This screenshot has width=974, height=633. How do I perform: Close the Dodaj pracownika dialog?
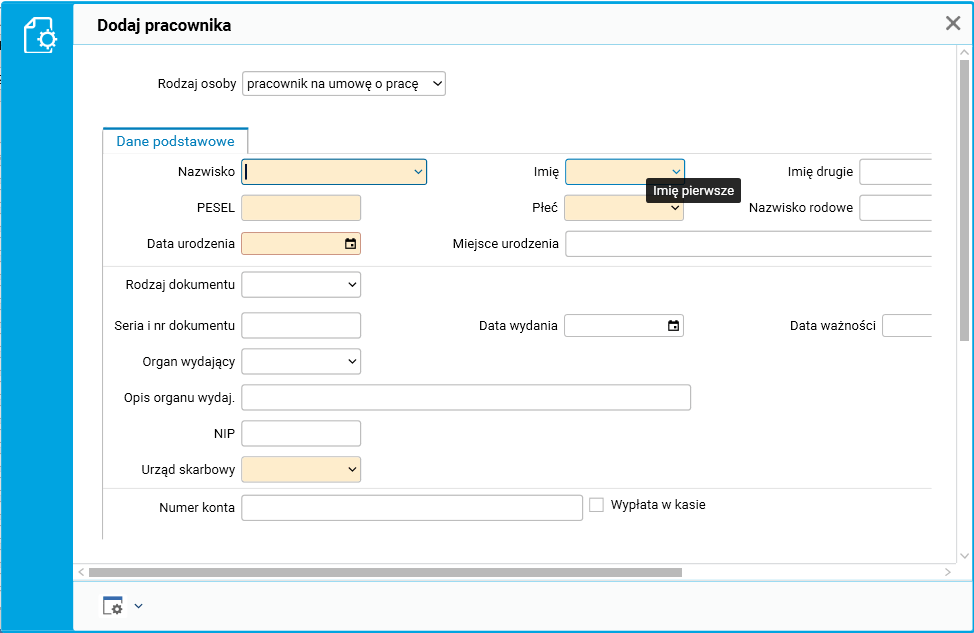point(953,24)
